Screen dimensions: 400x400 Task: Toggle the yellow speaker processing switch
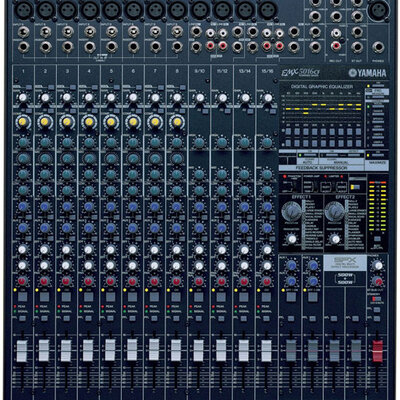pos(355,187)
